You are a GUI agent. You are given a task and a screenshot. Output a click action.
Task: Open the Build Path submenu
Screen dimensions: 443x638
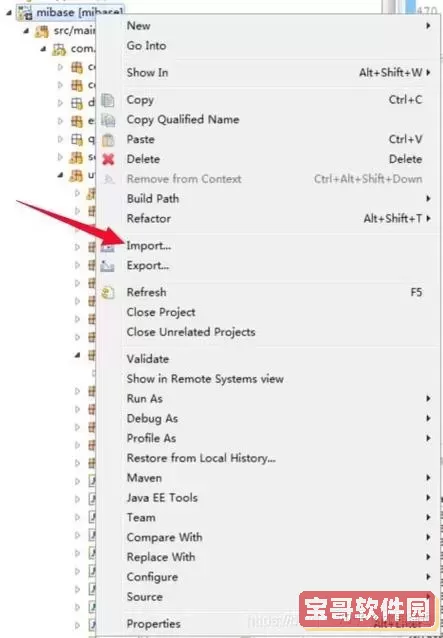tap(268, 199)
